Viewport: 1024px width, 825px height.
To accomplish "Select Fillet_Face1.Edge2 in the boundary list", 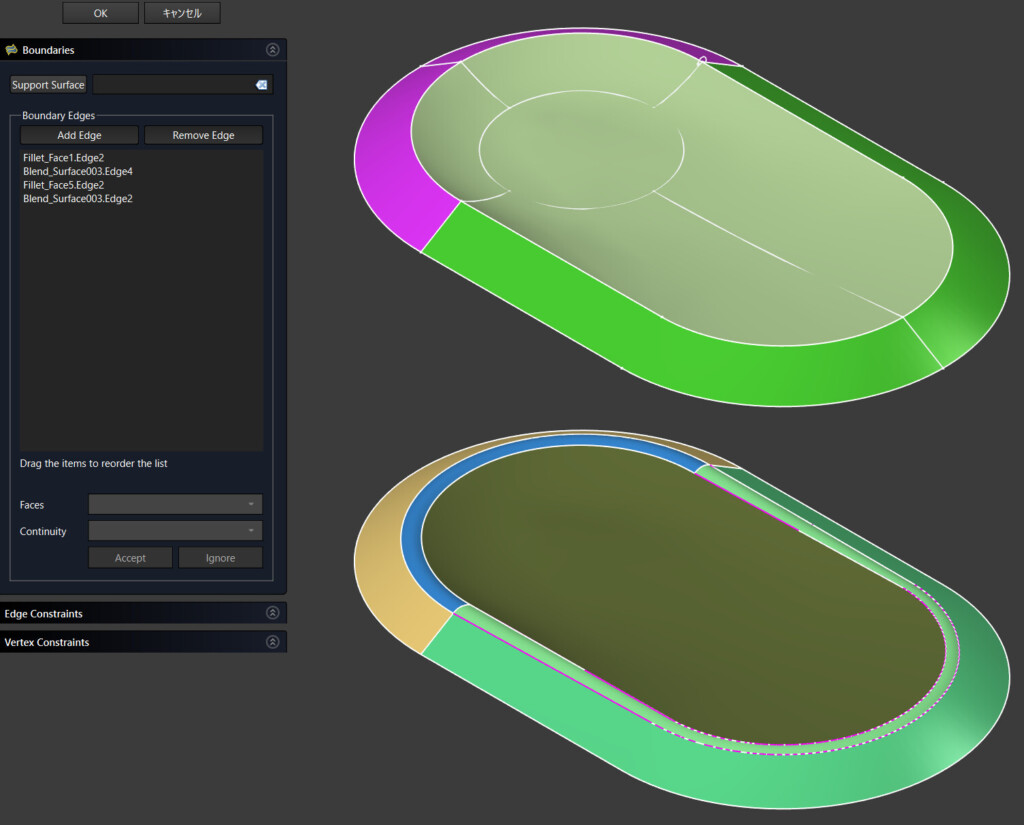I will [x=64, y=158].
